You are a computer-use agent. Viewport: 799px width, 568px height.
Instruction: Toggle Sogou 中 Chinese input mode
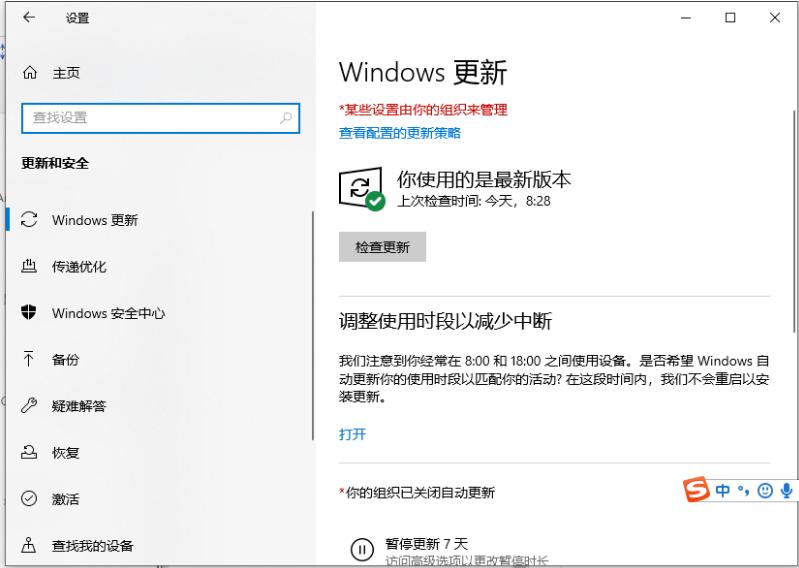(x=723, y=491)
